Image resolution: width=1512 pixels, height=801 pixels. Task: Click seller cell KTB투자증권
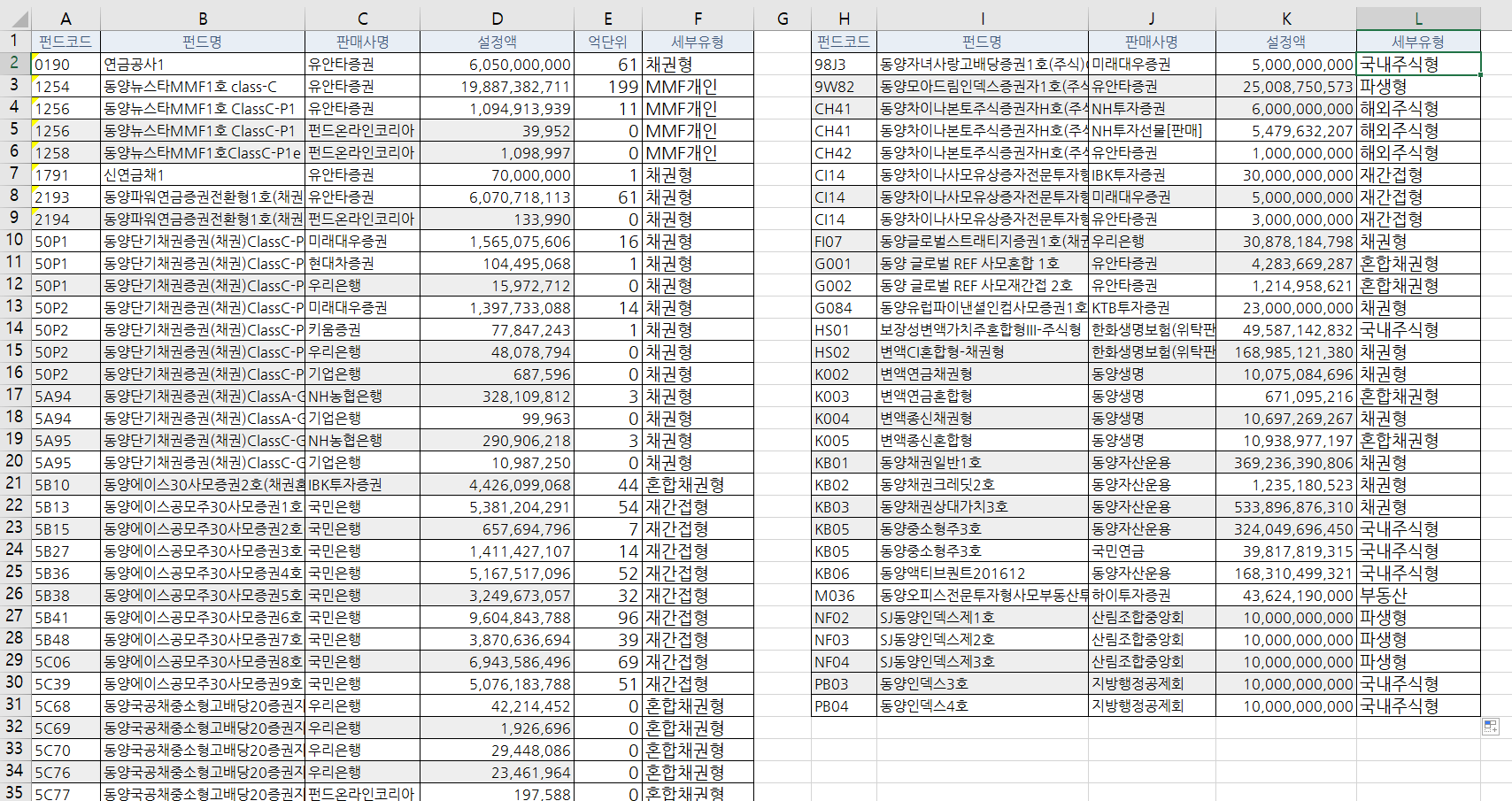1152,307
